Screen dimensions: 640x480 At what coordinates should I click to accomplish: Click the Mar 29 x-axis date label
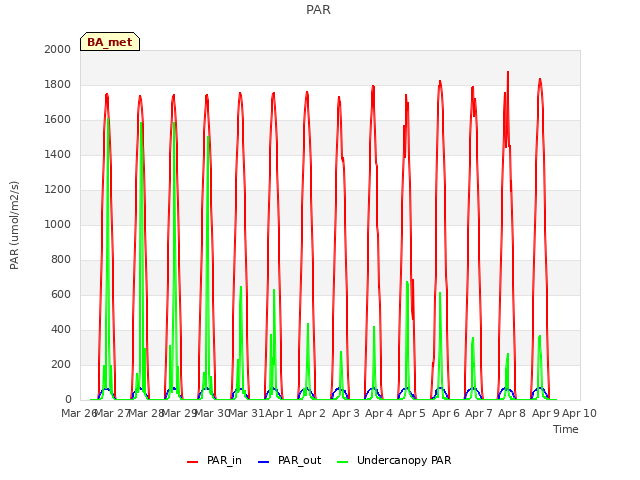[180, 413]
